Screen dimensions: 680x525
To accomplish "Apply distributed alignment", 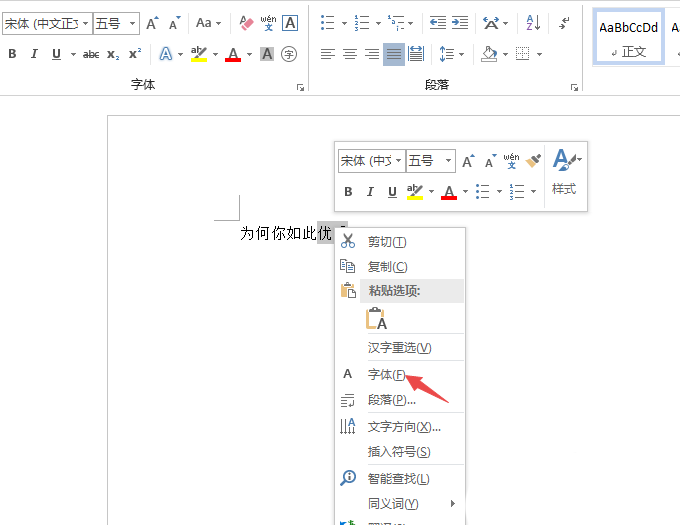I will 416,54.
